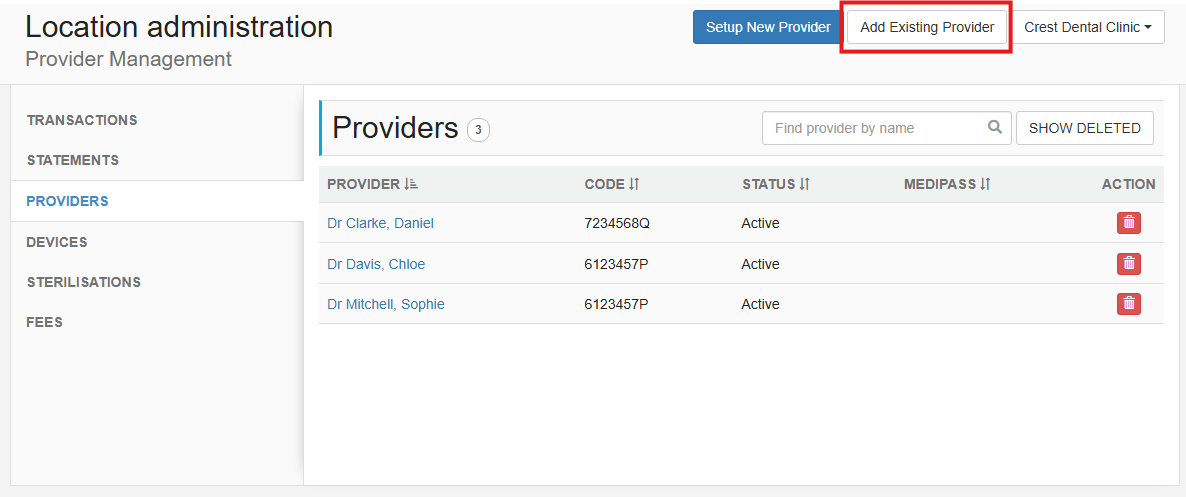Open Sterilisations in the sidebar
The height and width of the screenshot is (497, 1186).
click(x=83, y=282)
